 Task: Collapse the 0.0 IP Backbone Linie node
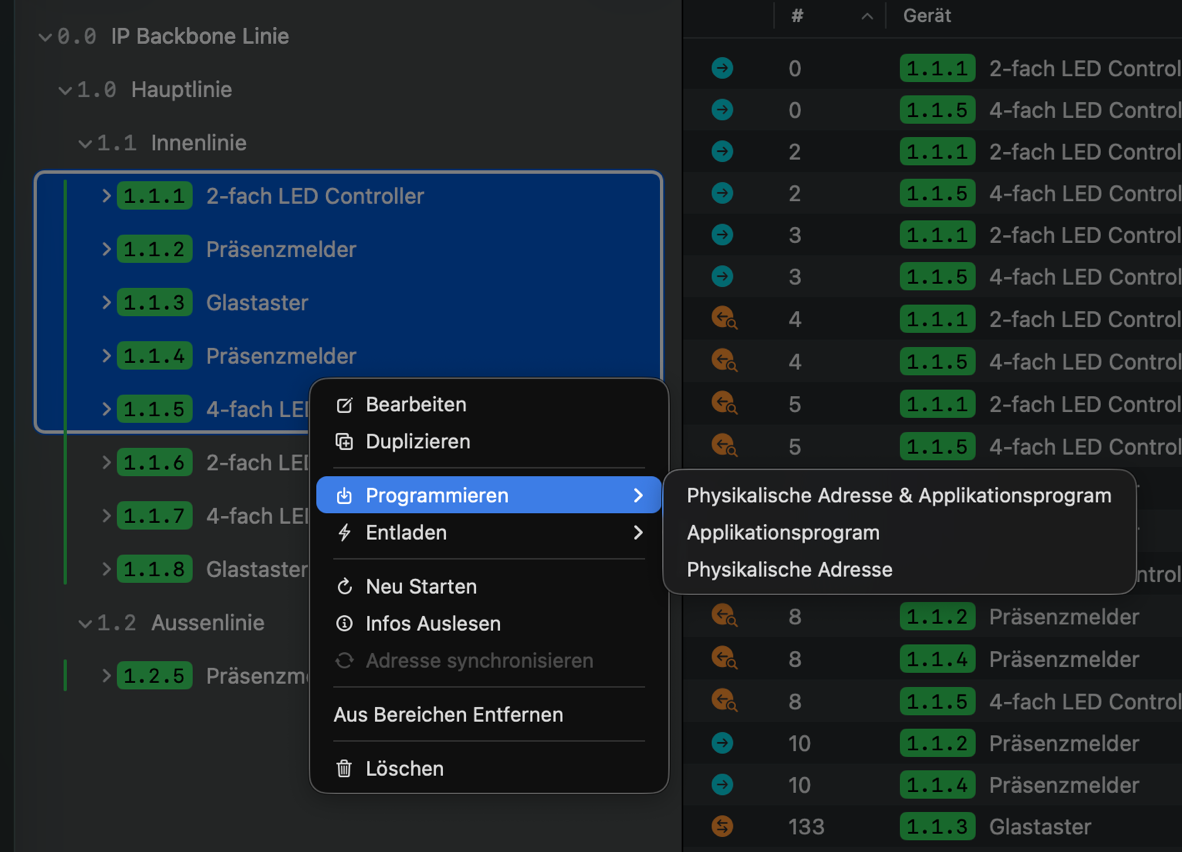45,37
